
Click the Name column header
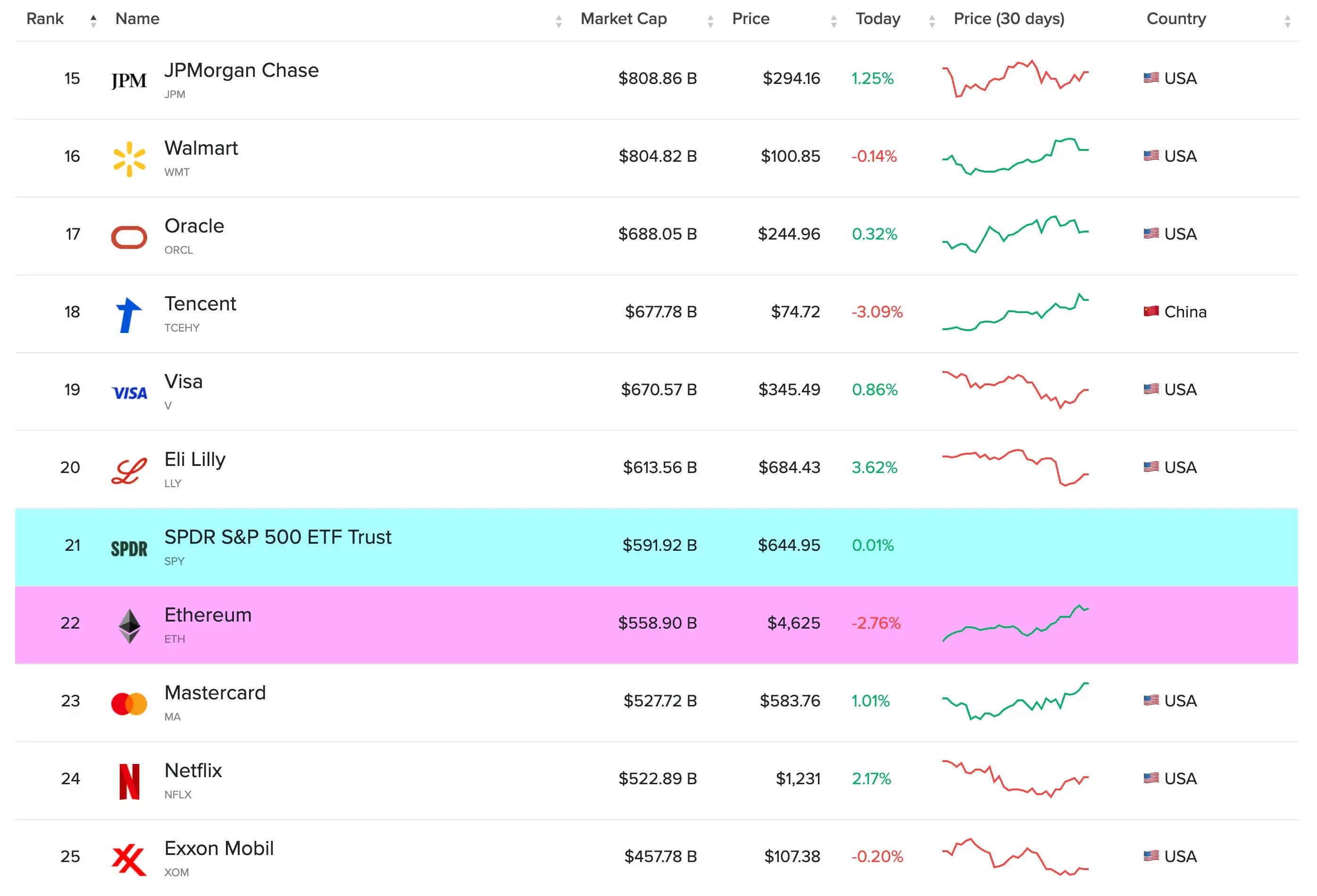point(137,19)
